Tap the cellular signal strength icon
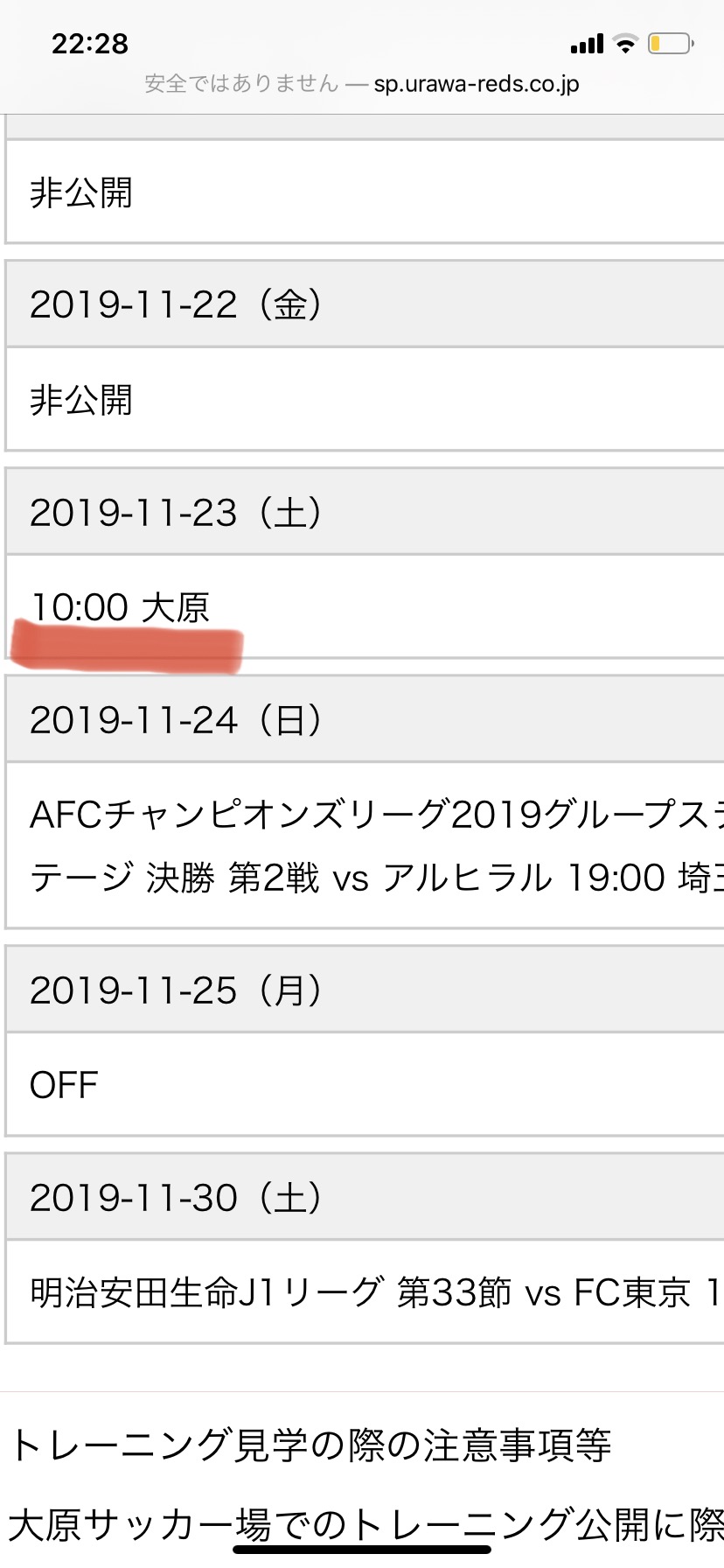 (587, 44)
